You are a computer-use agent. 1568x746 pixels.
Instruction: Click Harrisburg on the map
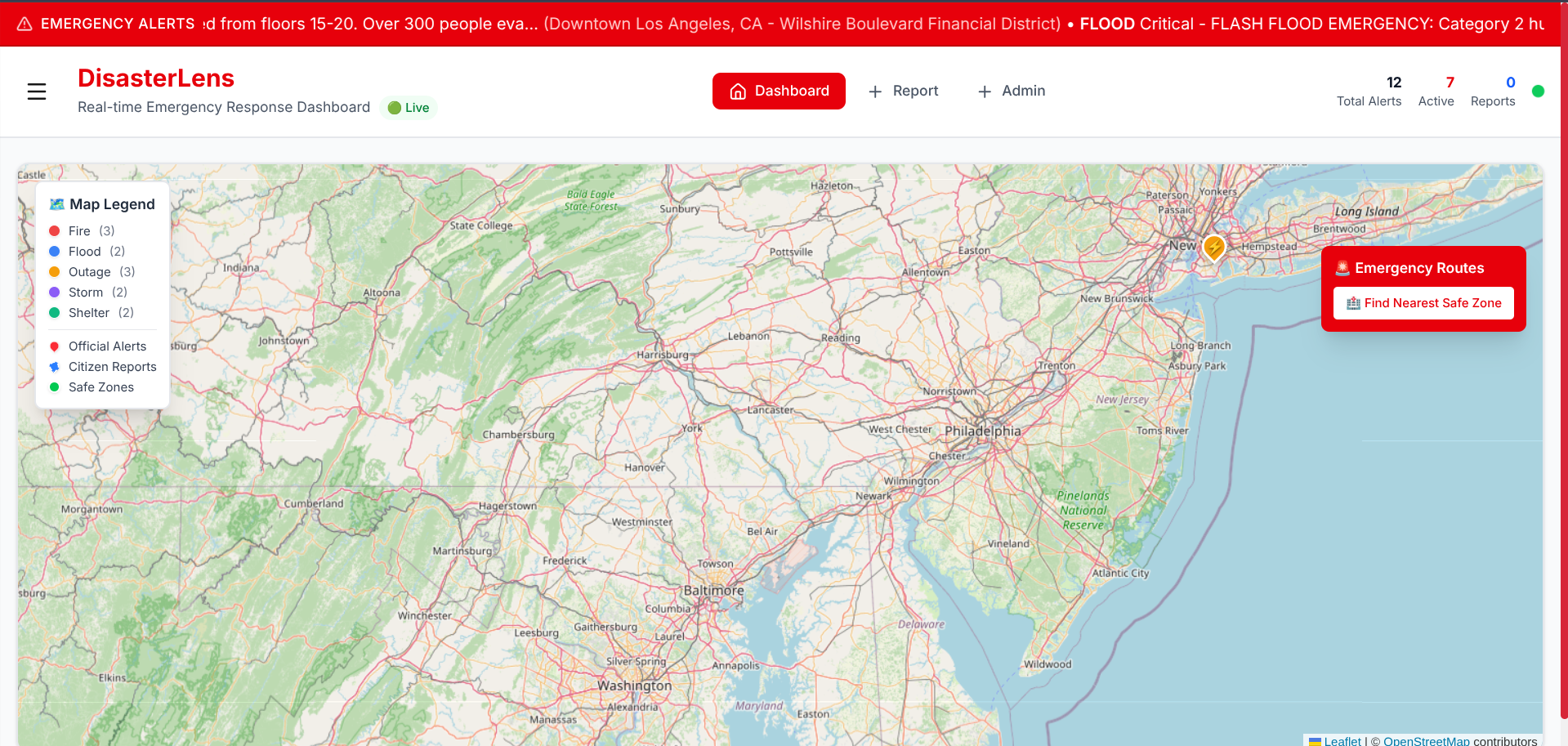click(663, 355)
